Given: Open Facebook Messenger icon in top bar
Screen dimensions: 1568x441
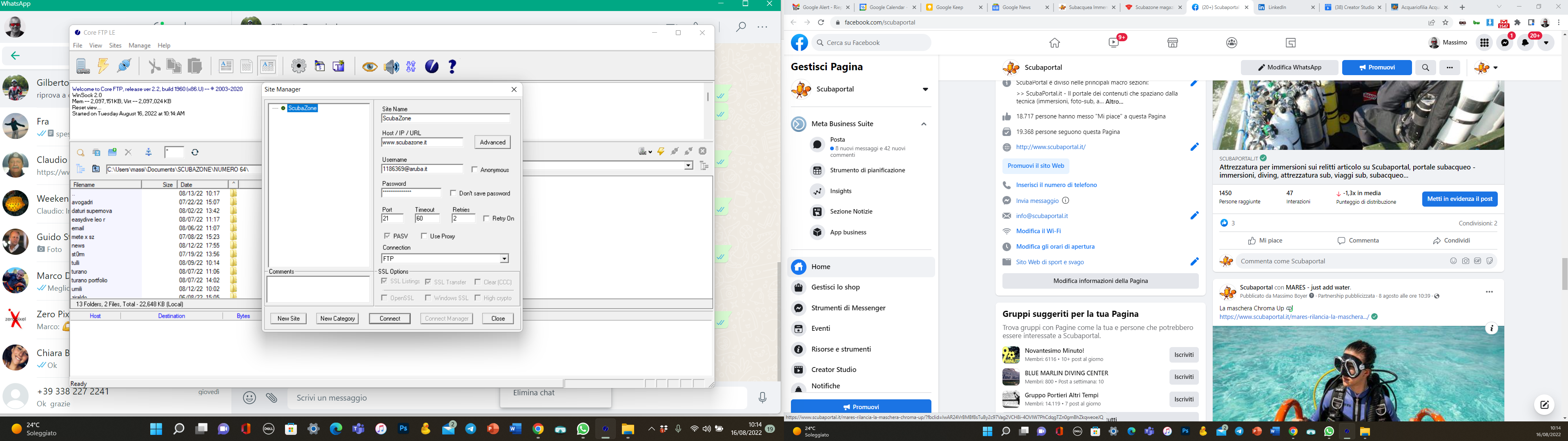Looking at the screenshot, I should click(1505, 42).
